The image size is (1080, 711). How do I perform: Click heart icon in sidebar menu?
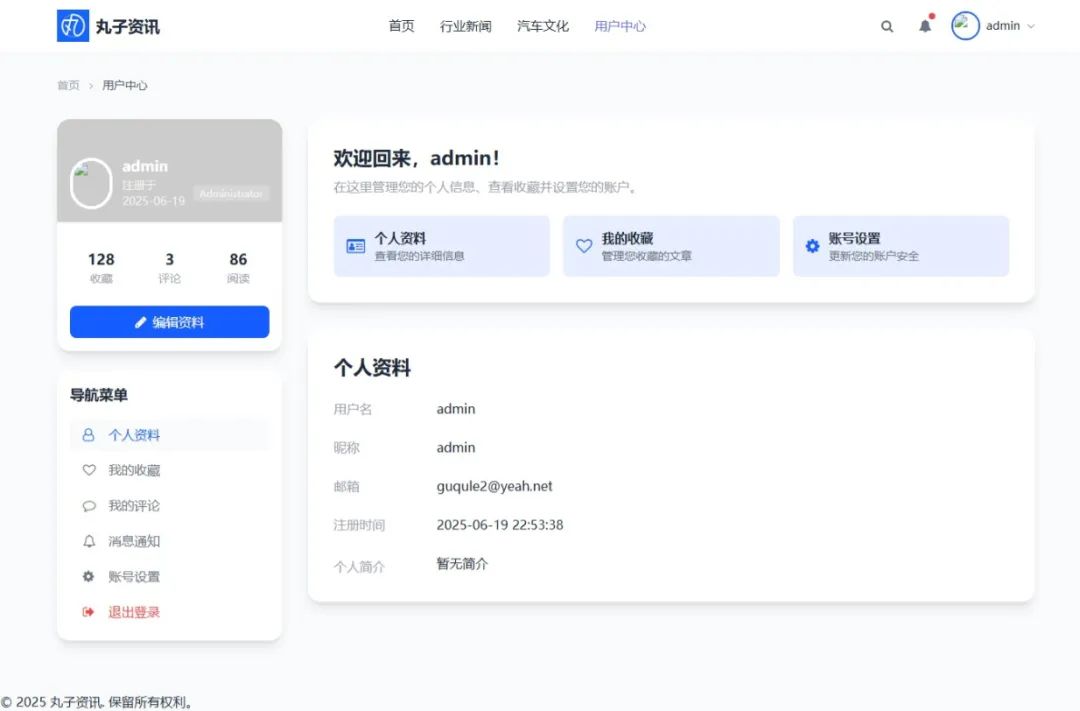[89, 470]
